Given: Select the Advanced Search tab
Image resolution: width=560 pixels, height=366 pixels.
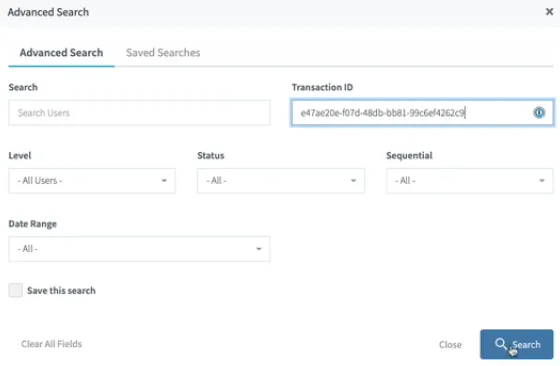Looking at the screenshot, I should click(61, 52).
